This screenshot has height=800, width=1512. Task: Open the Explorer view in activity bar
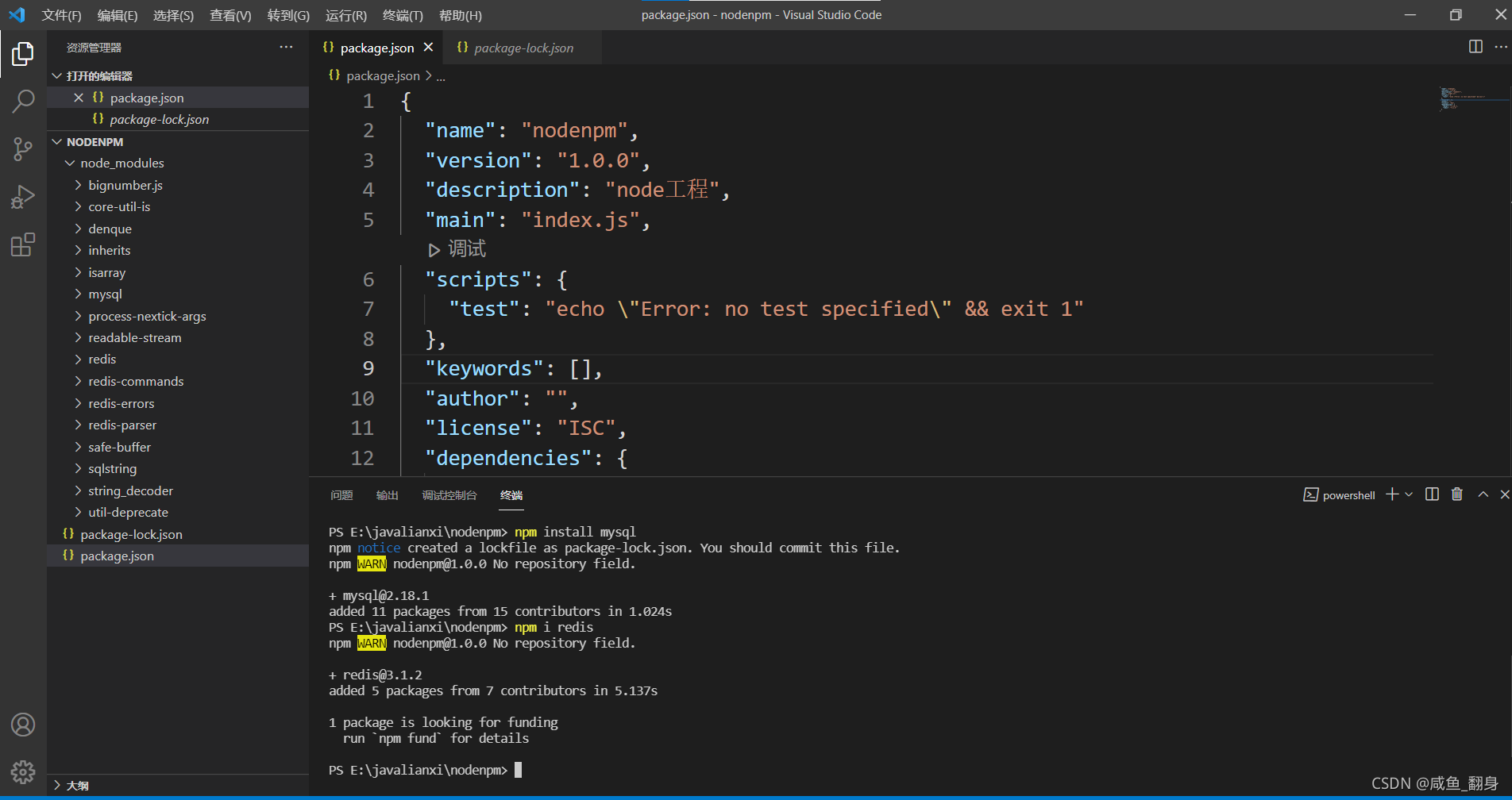(23, 54)
